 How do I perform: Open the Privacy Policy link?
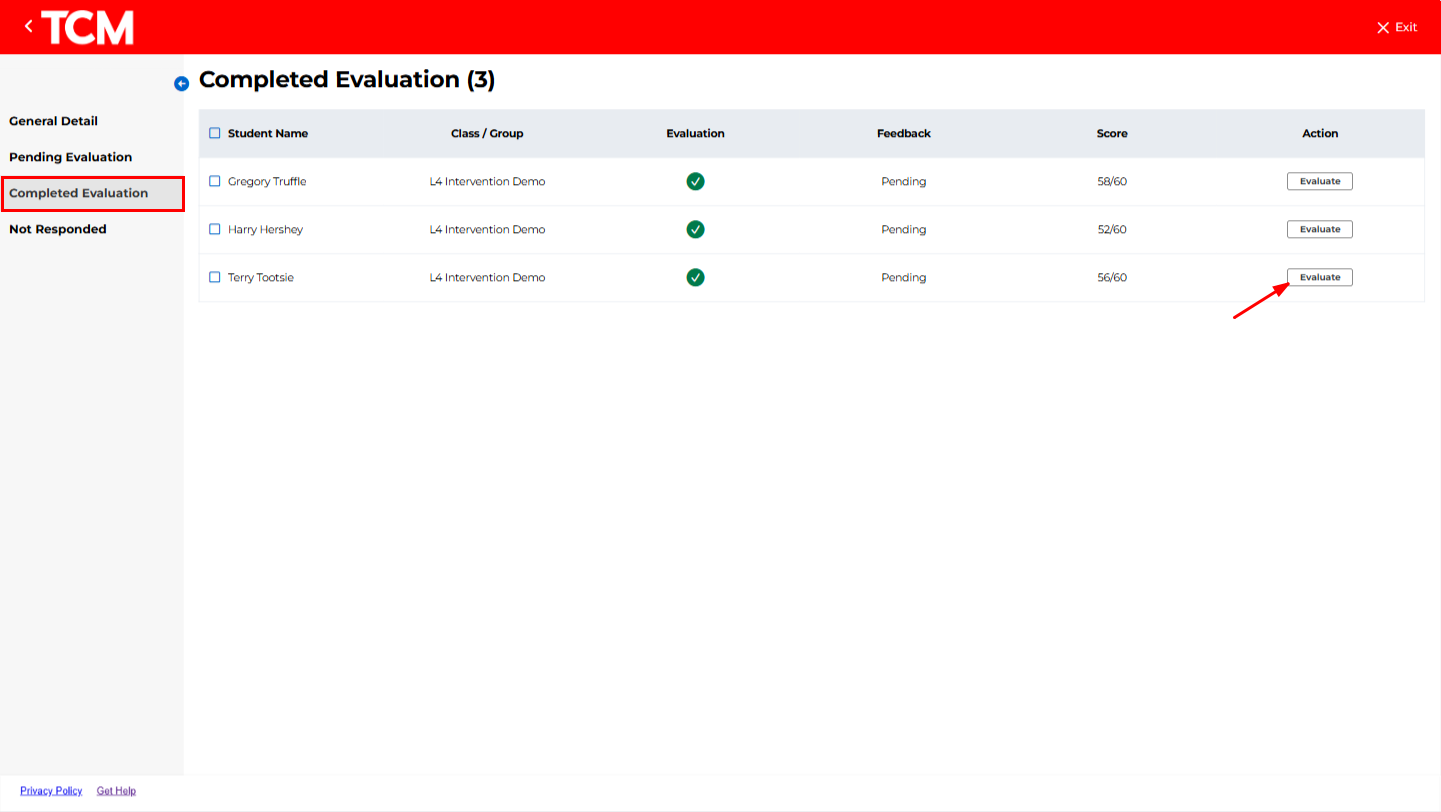[51, 791]
